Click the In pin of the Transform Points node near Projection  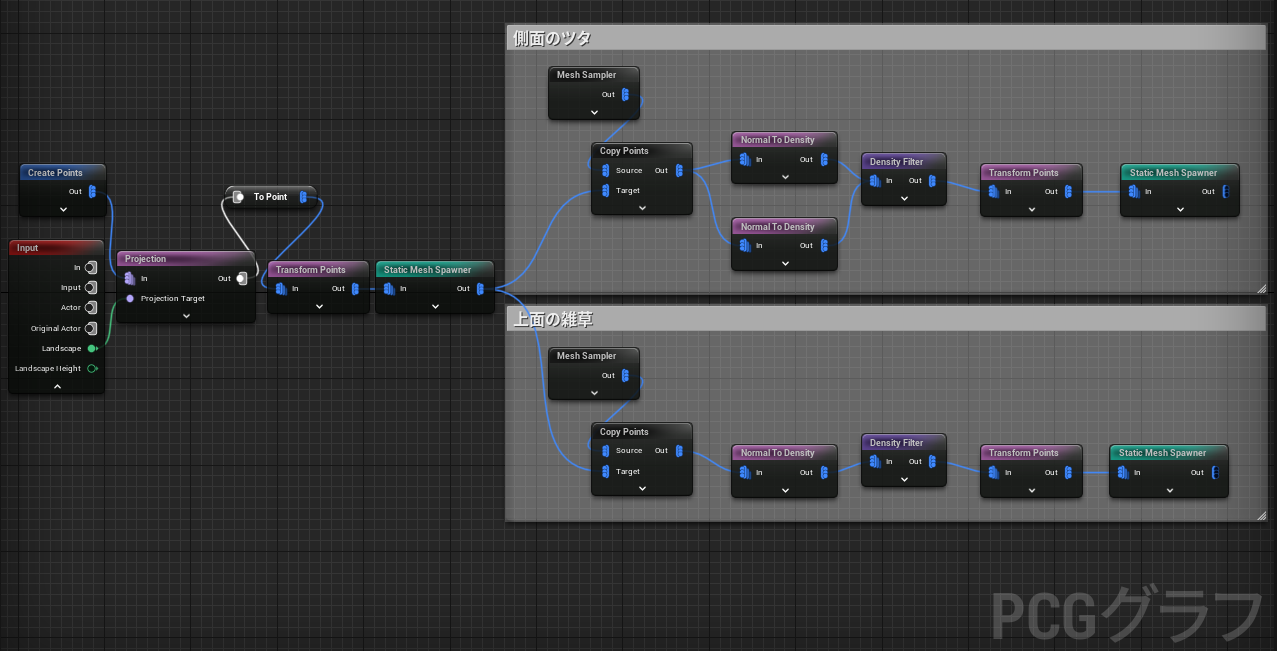(281, 288)
